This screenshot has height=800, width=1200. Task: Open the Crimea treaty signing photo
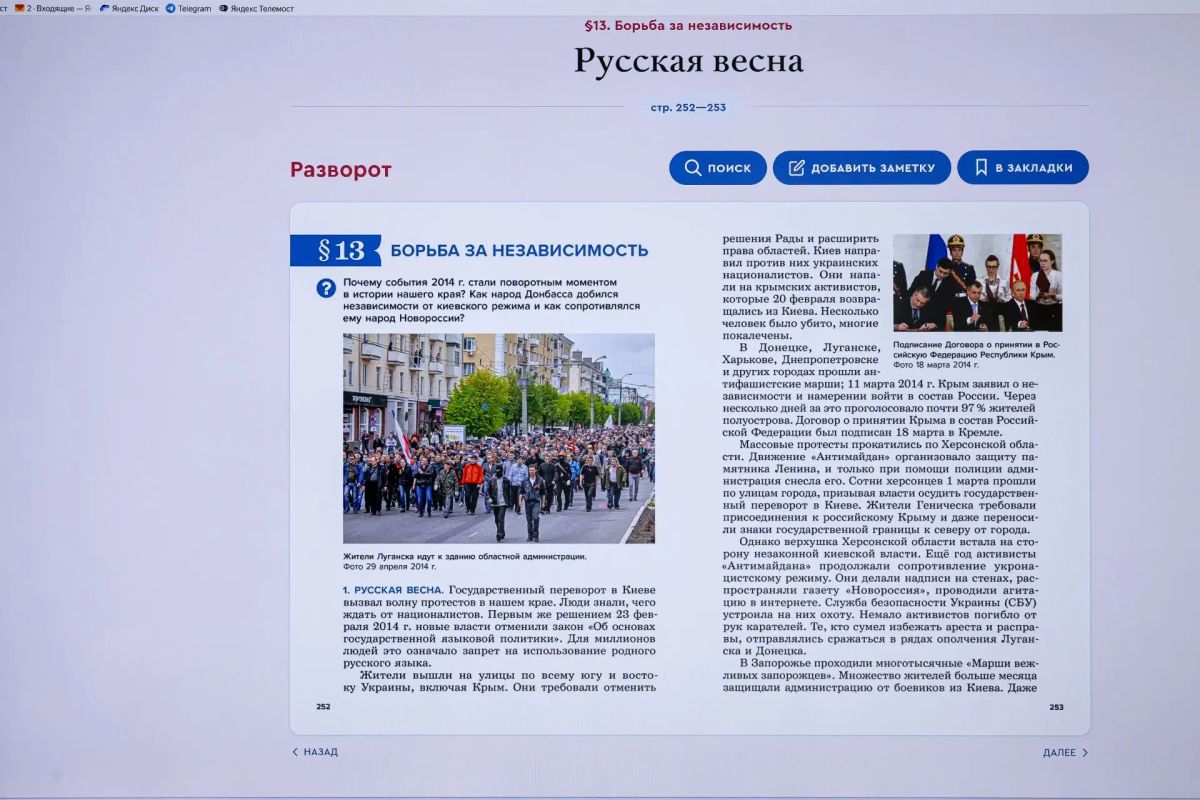[x=977, y=283]
